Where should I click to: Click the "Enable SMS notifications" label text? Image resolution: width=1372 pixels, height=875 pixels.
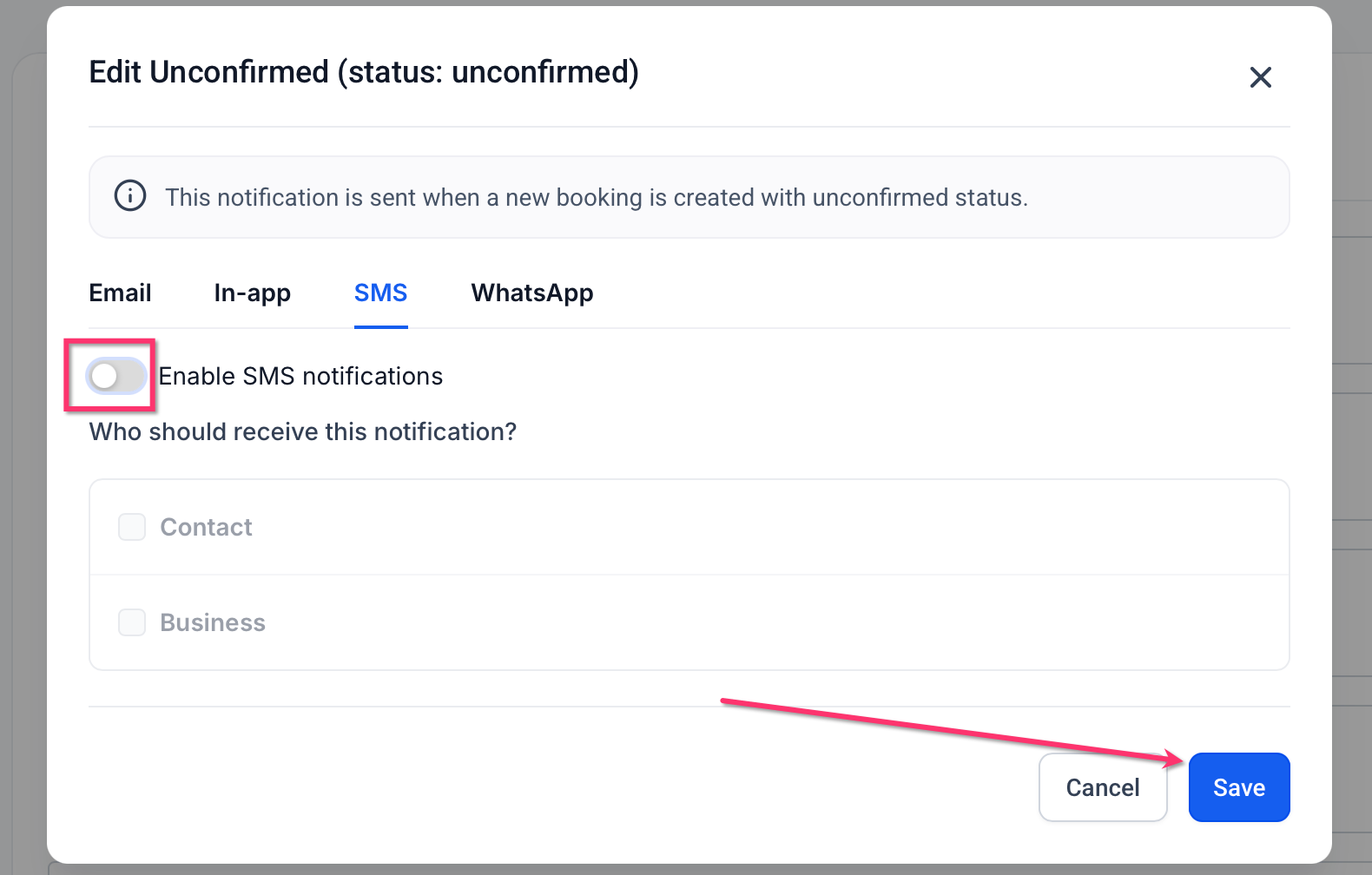pos(300,376)
